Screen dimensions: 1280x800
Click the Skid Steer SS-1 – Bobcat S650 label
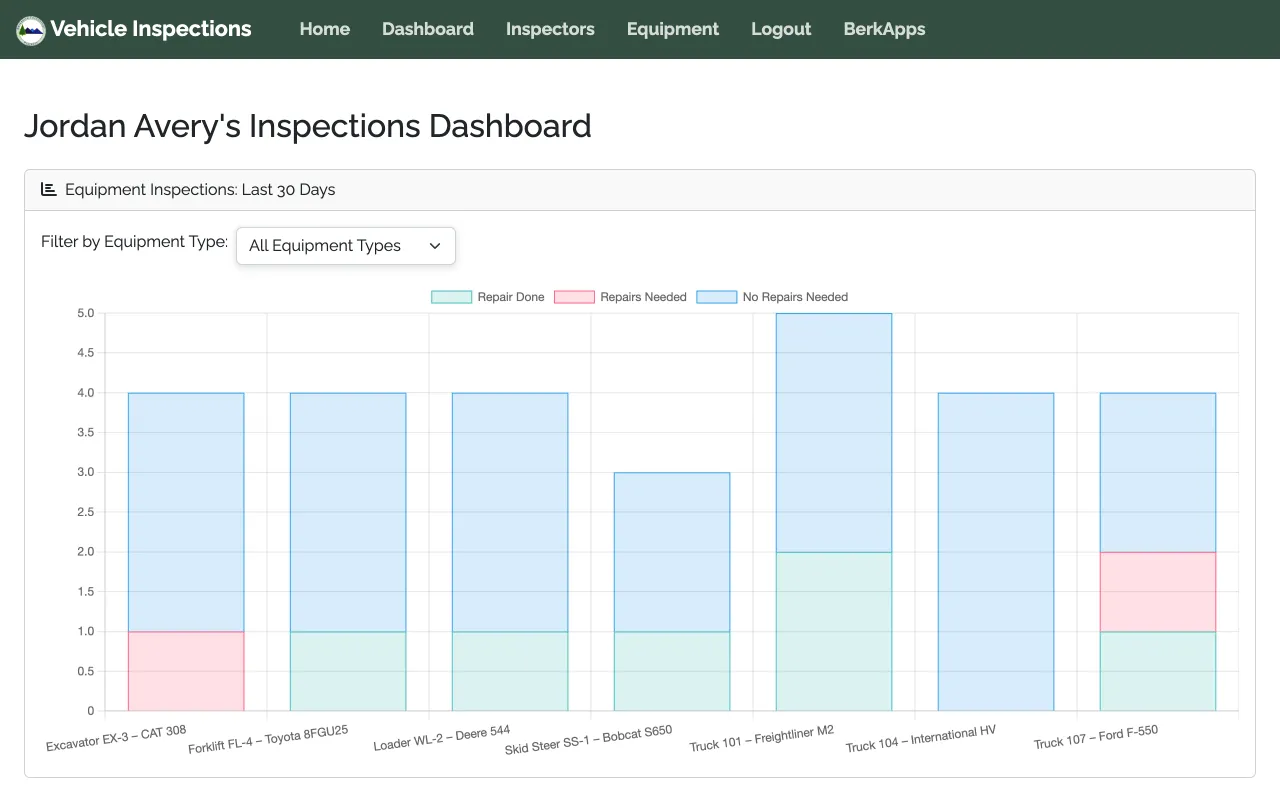[x=588, y=739]
